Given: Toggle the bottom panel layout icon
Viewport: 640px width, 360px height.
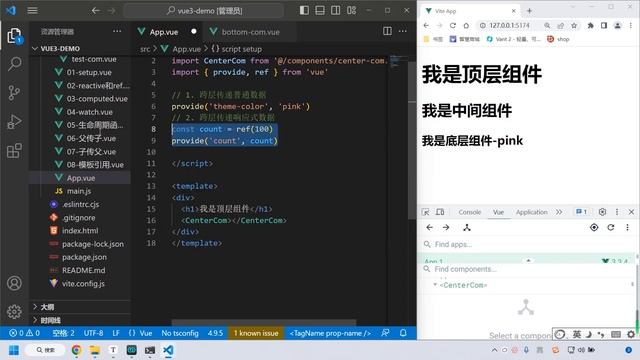Looking at the screenshot, I should [320, 11].
